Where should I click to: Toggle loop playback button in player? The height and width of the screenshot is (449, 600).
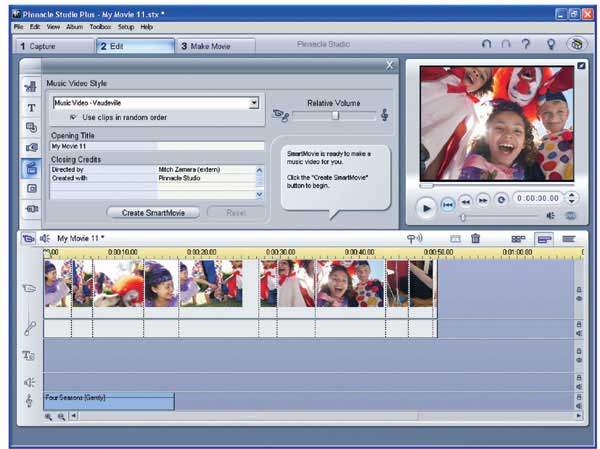(501, 199)
